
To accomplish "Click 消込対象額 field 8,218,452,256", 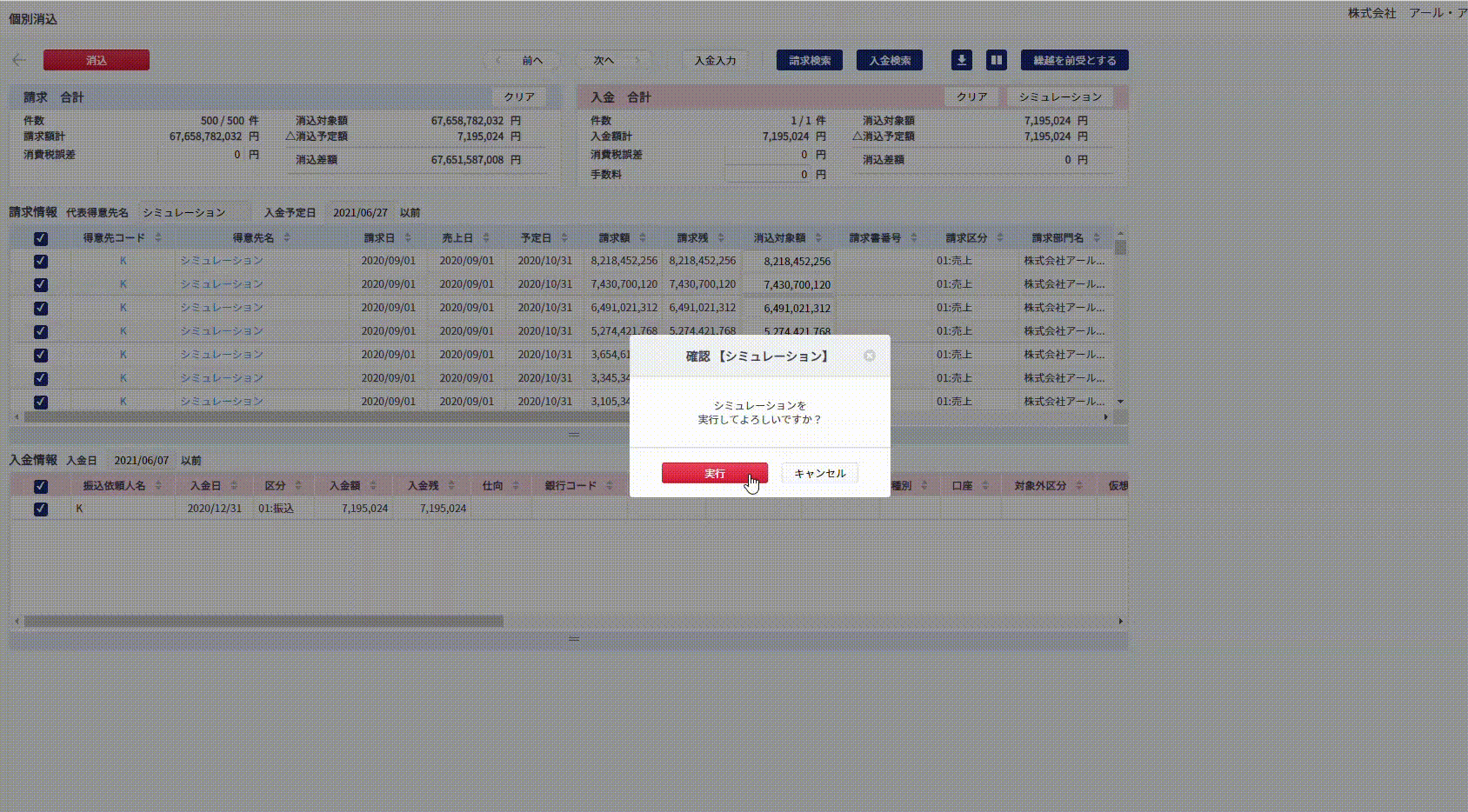I will (788, 261).
